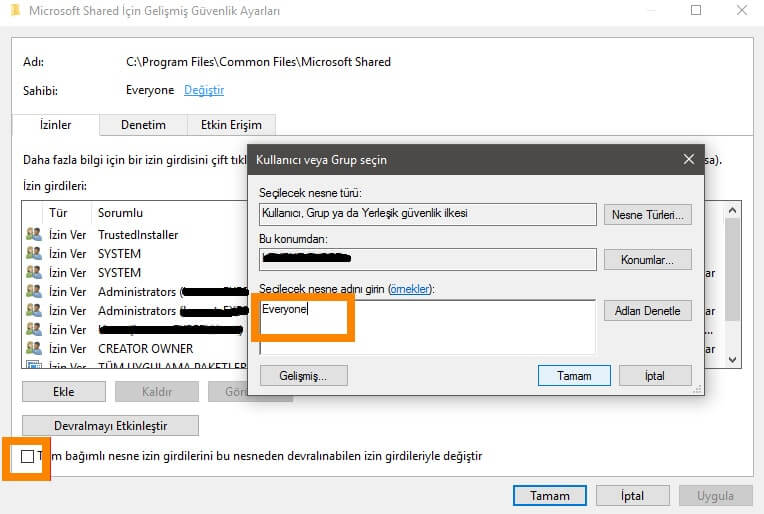Open the Etkin Erişim tab
764x514 pixels.
(231, 125)
